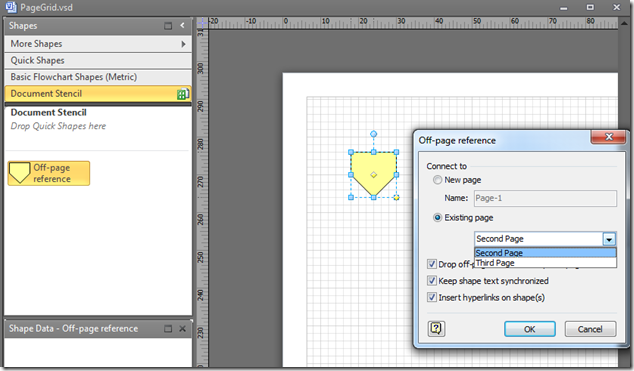Collapse the Shapes window with the arrow
The height and width of the screenshot is (371, 634).
(182, 25)
